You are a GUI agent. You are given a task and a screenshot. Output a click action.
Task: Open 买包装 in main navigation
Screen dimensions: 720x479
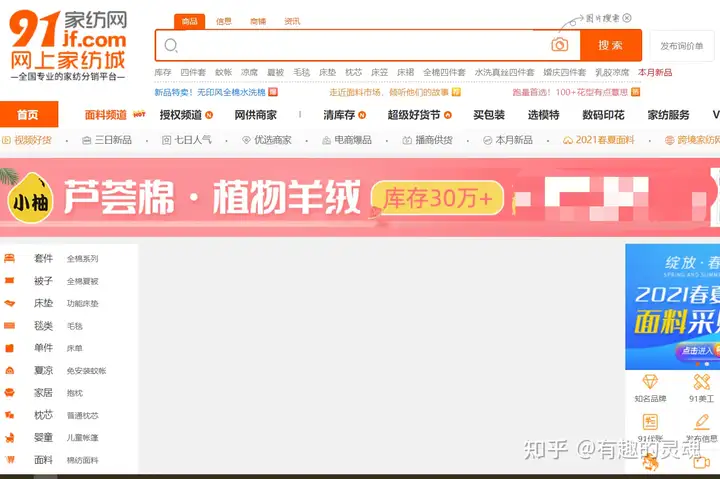coord(489,115)
